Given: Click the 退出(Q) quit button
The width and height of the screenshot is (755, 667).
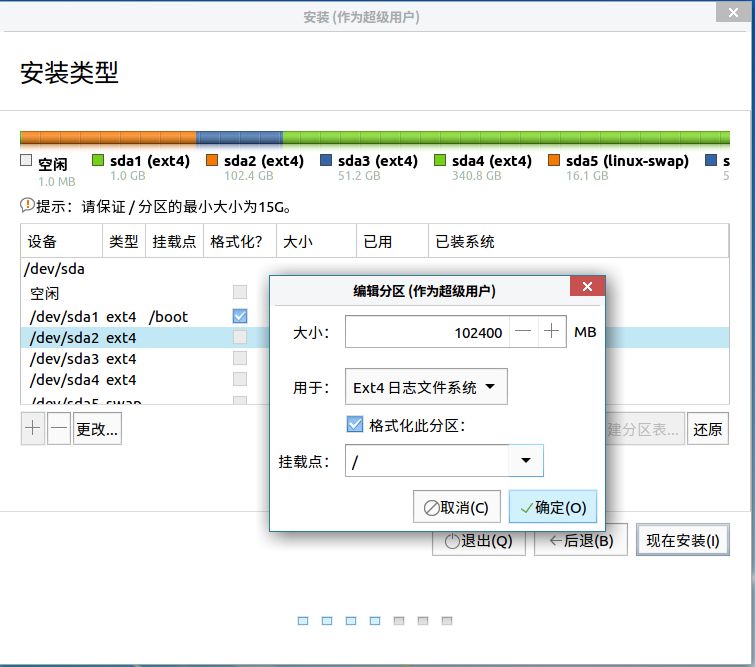Looking at the screenshot, I should [x=479, y=540].
